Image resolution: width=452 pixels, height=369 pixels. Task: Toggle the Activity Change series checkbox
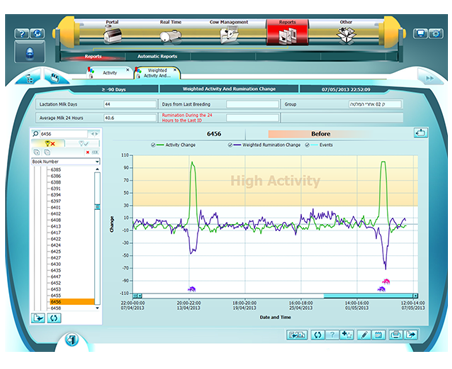pyautogui.click(x=153, y=145)
